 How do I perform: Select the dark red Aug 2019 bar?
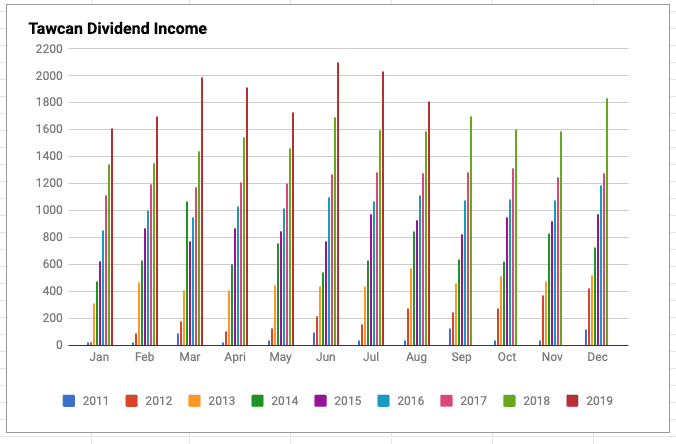click(429, 223)
